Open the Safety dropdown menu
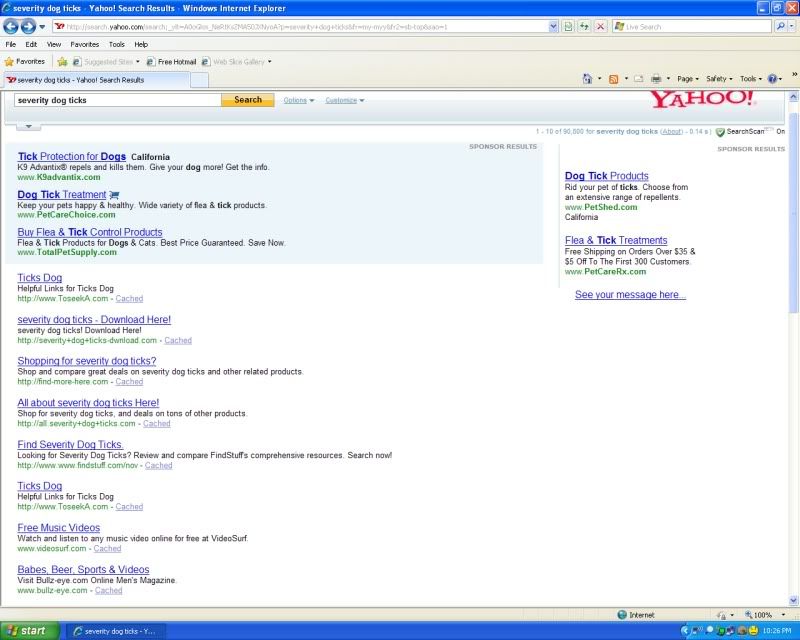 pyautogui.click(x=720, y=78)
